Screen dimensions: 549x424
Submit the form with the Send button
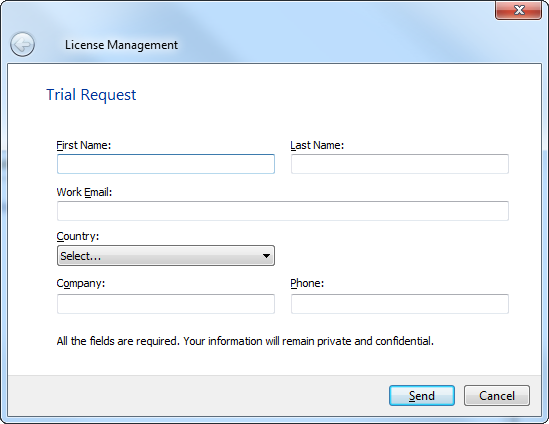coord(422,396)
